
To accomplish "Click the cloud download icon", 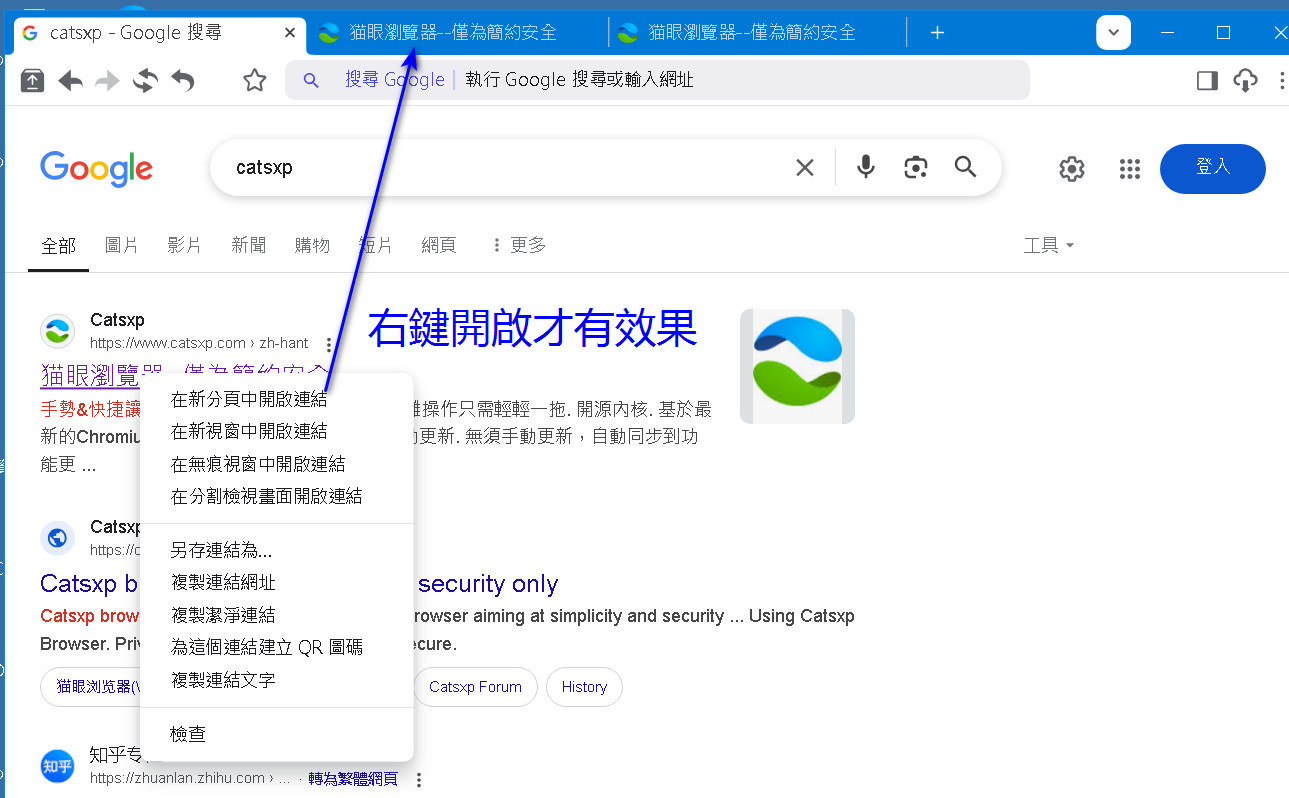I will click(x=1245, y=80).
